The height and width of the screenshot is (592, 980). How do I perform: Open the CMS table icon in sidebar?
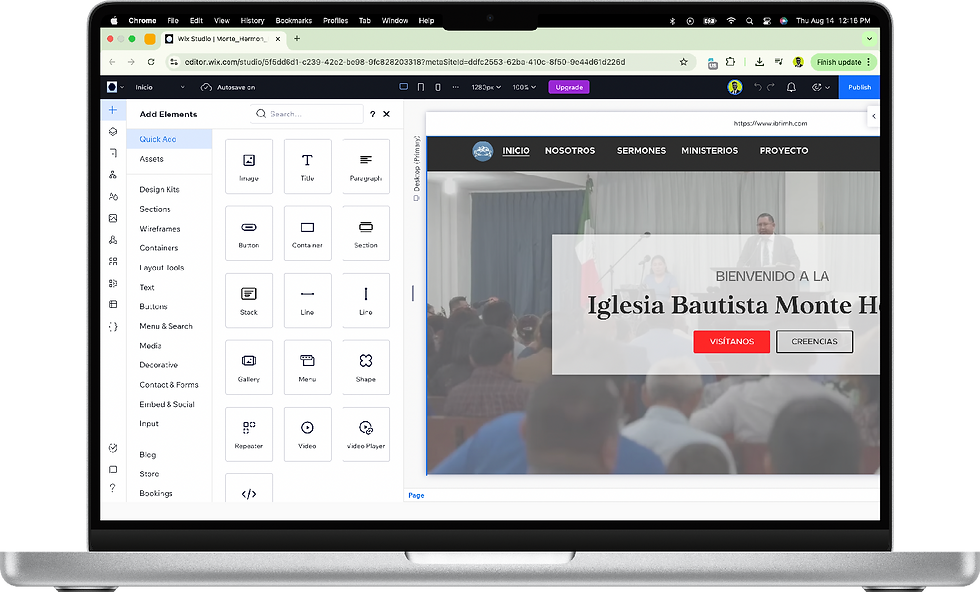tap(112, 304)
